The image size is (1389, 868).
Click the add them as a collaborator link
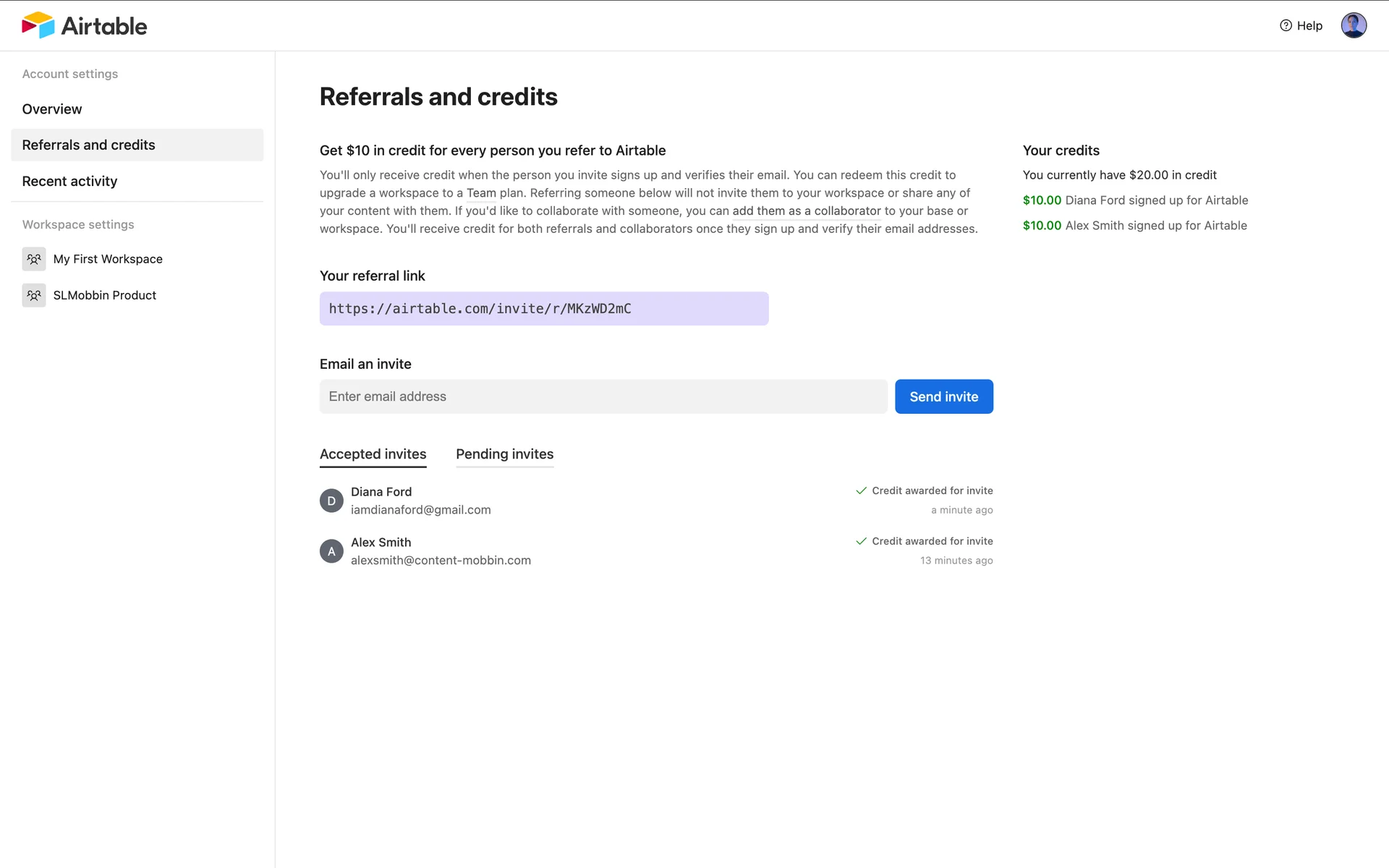pyautogui.click(x=806, y=211)
